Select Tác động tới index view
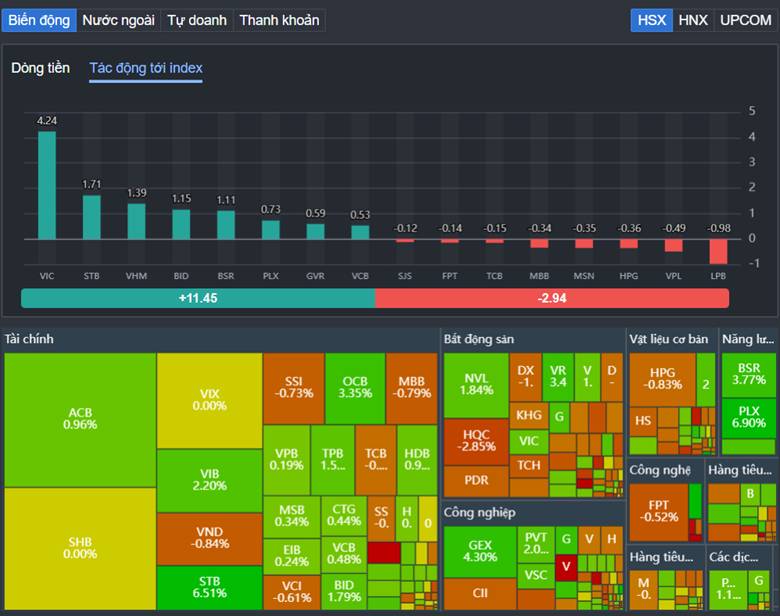 click(x=146, y=68)
